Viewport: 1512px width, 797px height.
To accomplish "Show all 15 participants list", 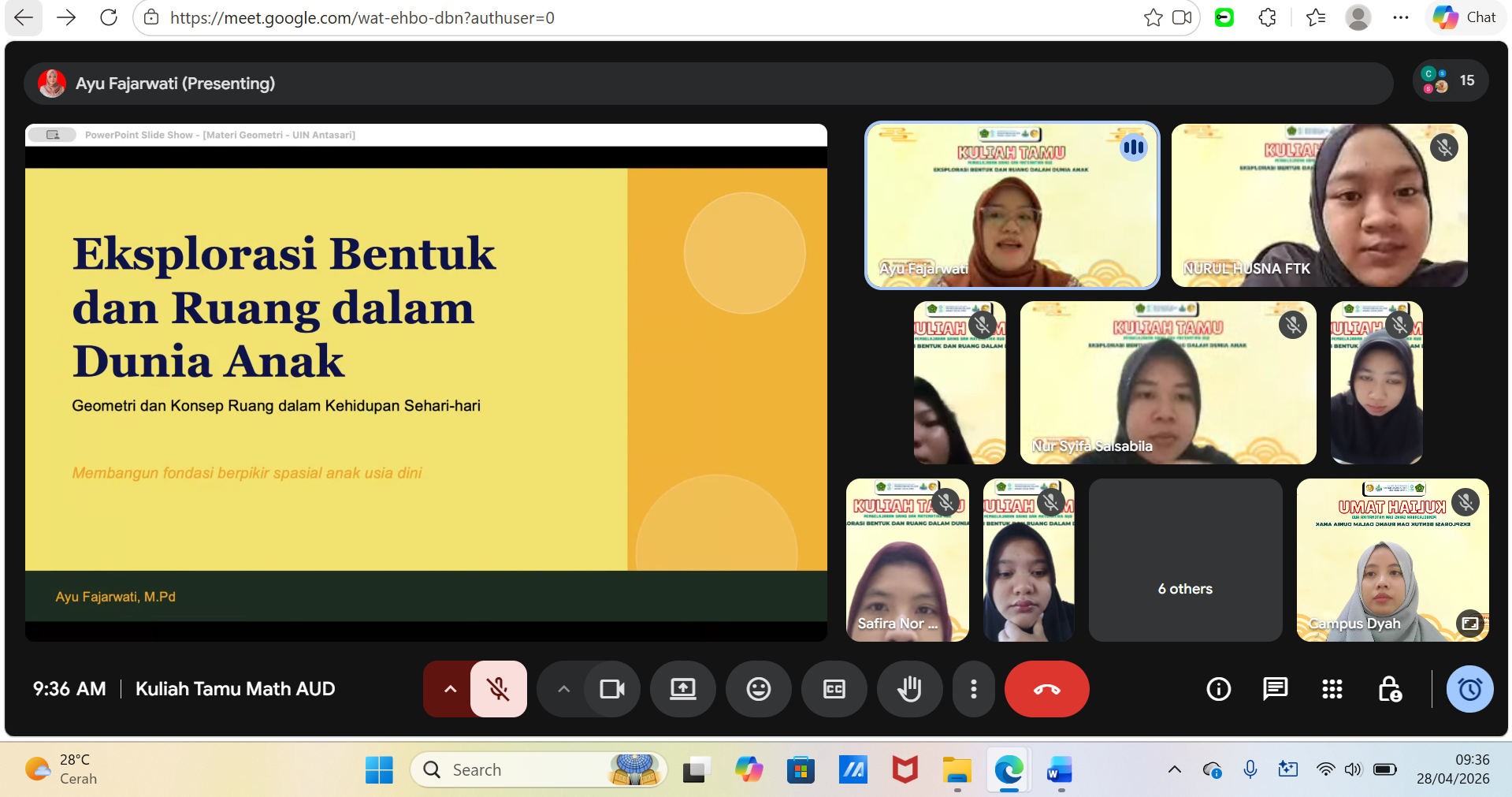I will click(1451, 80).
